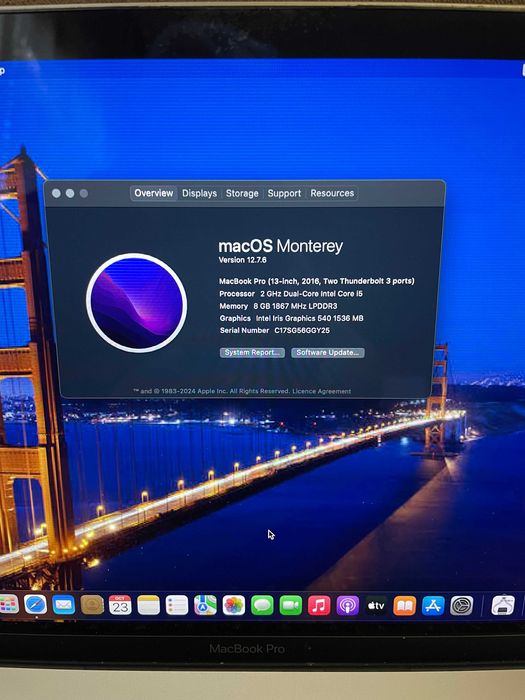
Task: Close the About This Mac window
Action: [x=56, y=193]
